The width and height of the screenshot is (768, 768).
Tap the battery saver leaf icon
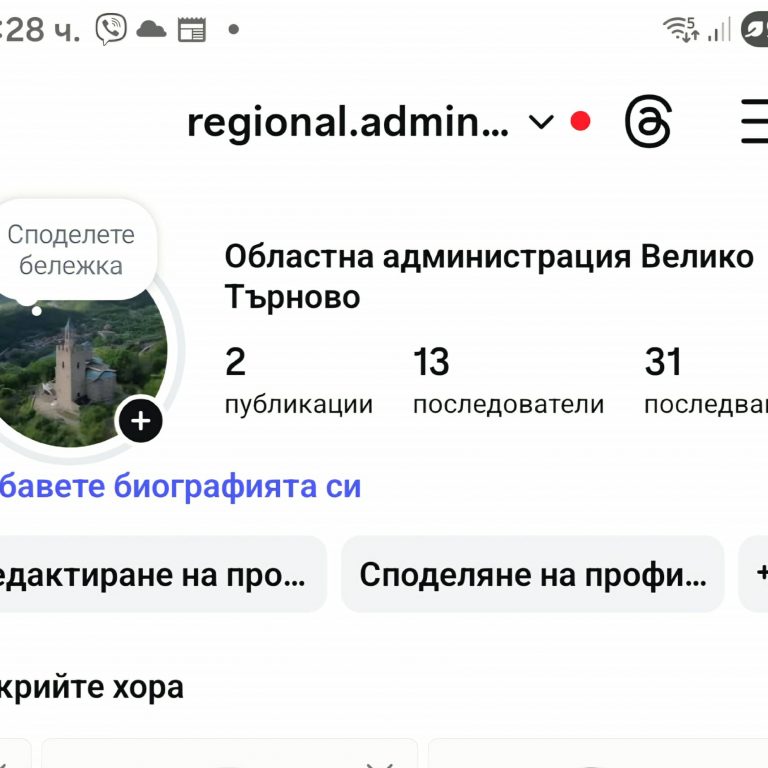tap(754, 29)
